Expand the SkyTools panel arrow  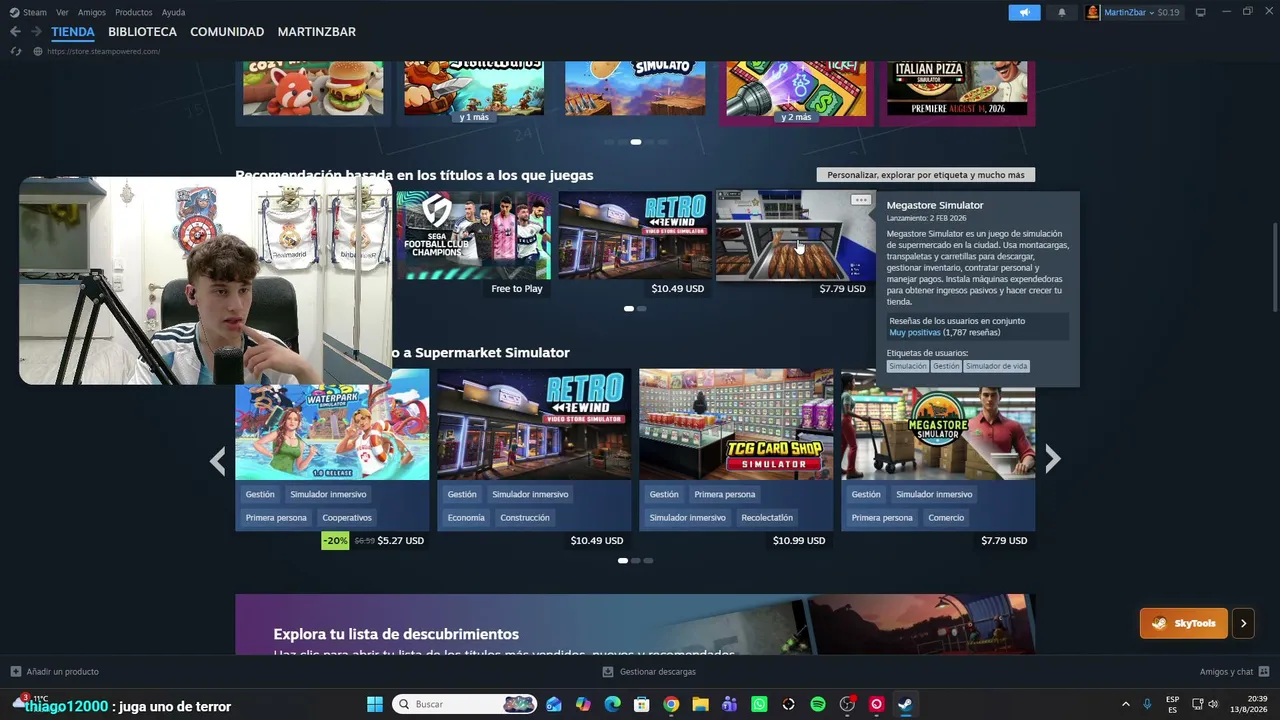(1243, 623)
